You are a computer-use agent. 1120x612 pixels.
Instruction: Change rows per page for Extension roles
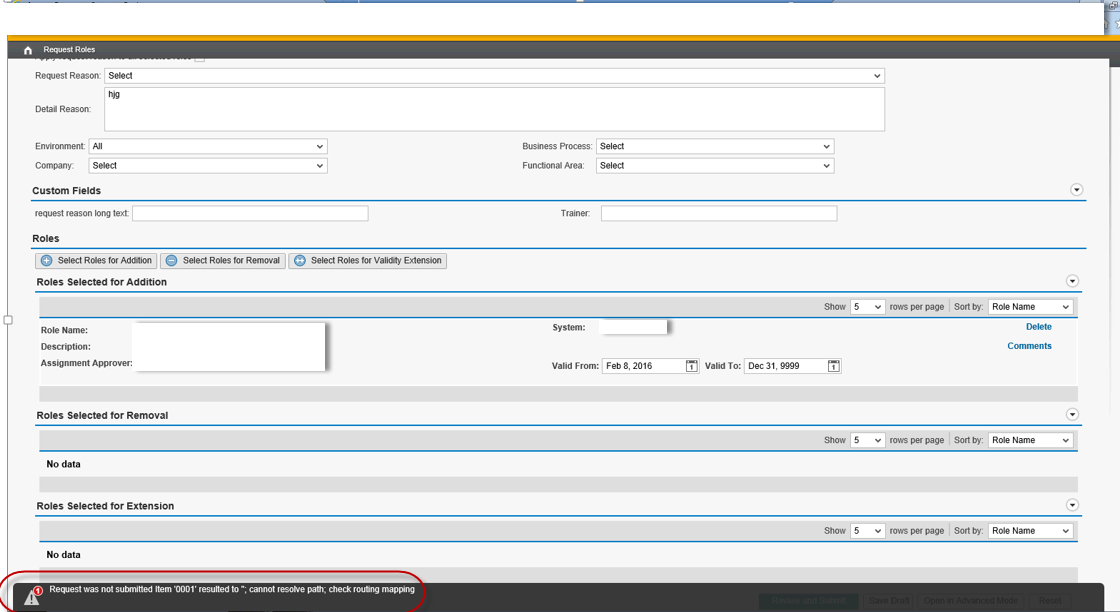(x=867, y=531)
